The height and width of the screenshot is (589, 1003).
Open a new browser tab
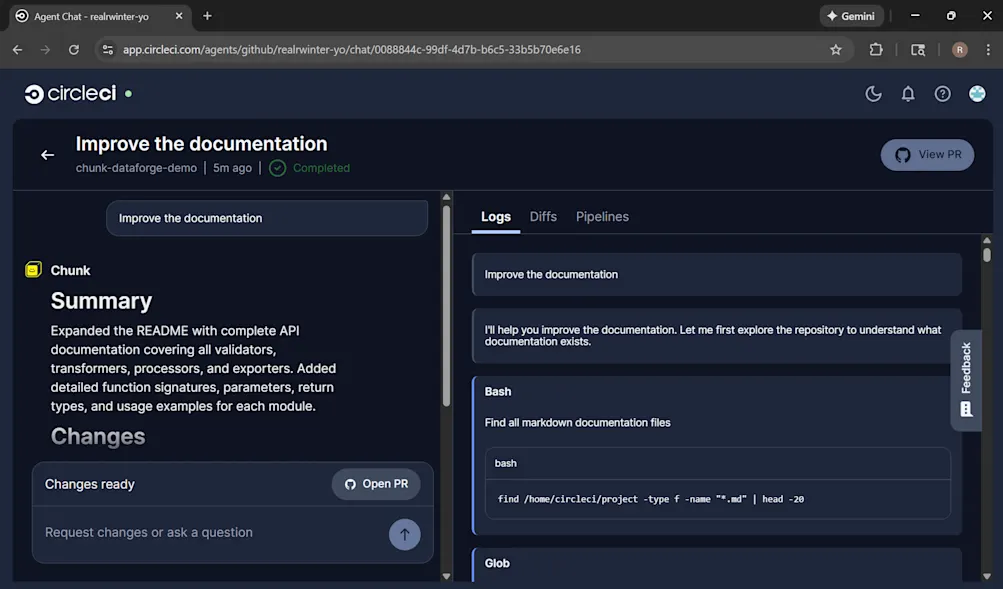click(x=207, y=16)
